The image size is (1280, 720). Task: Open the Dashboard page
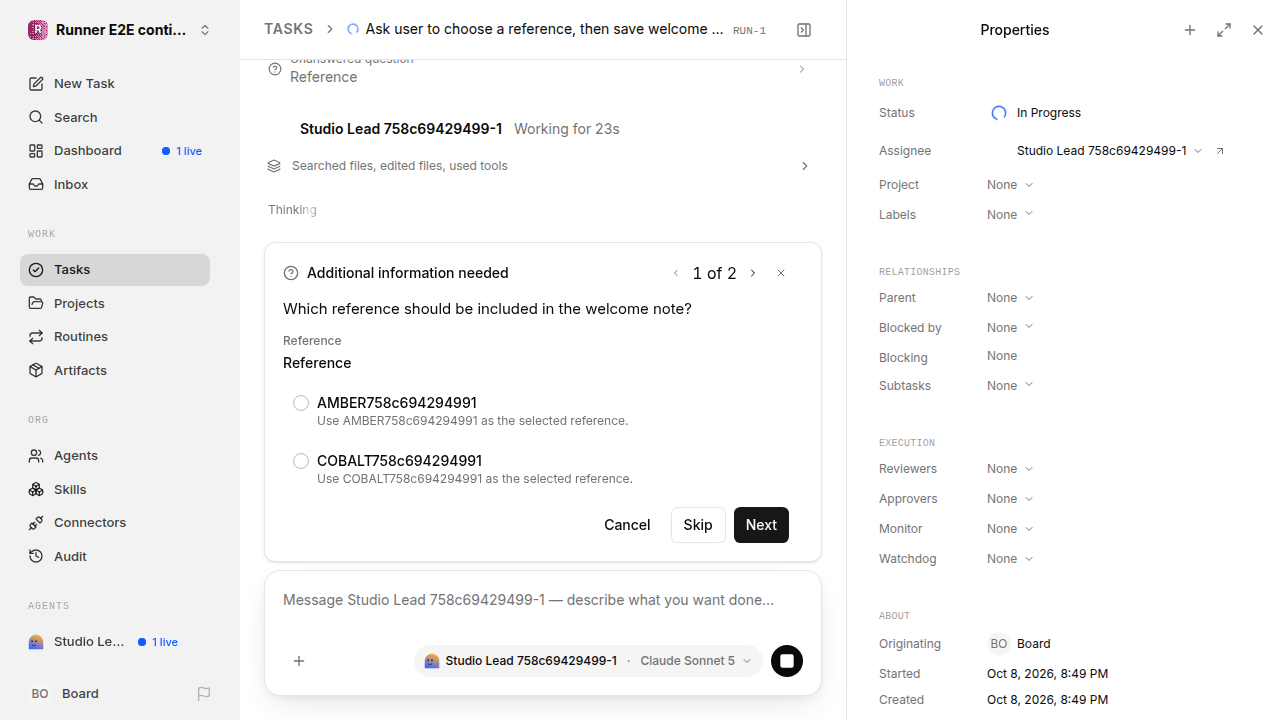click(x=115, y=151)
